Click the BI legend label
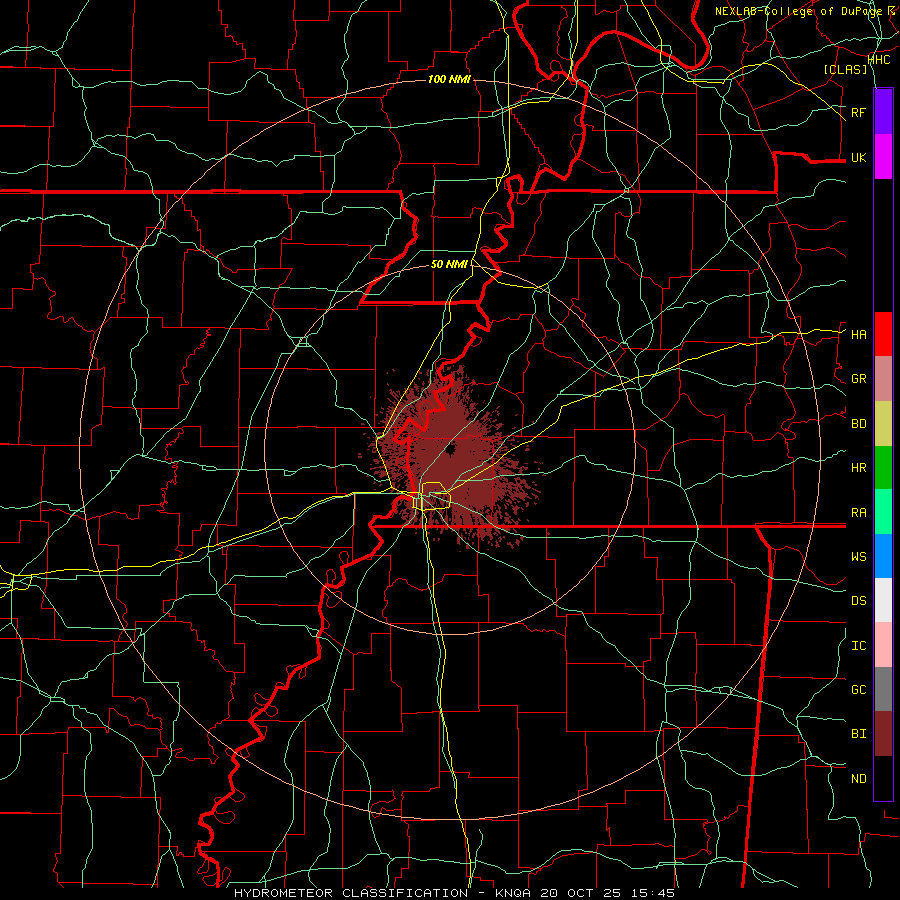 click(858, 734)
